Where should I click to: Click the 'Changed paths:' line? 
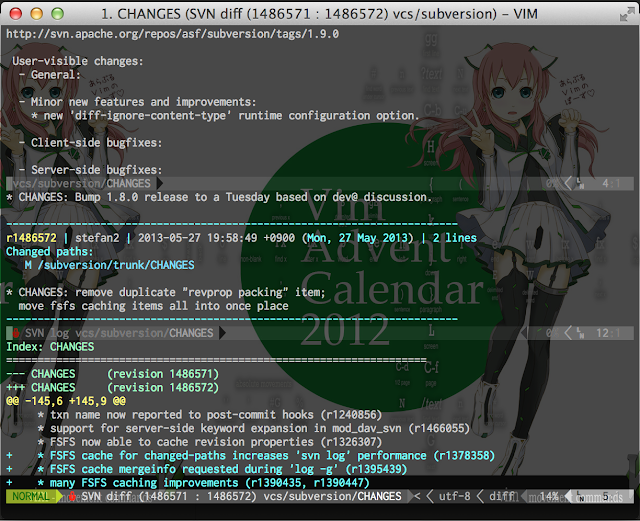[x=49, y=252]
